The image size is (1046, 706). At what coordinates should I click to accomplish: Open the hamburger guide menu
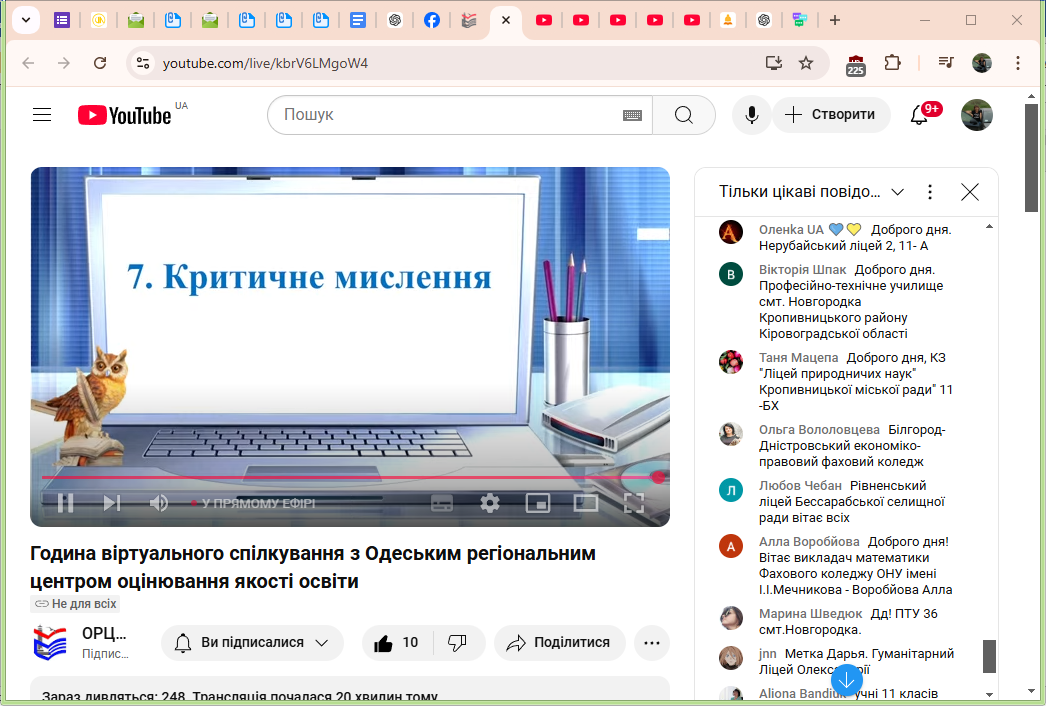pyautogui.click(x=42, y=115)
